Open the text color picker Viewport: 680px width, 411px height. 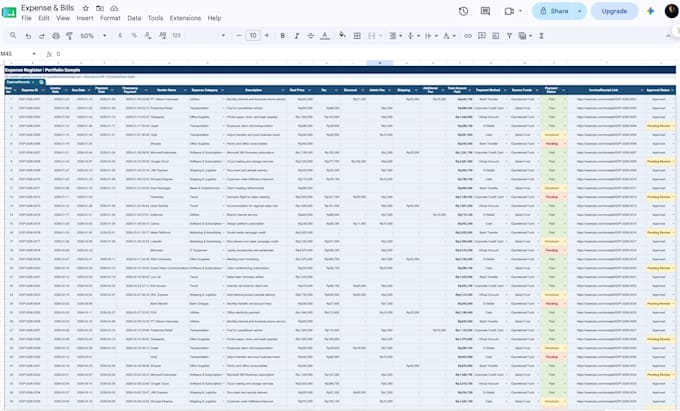tap(325, 36)
